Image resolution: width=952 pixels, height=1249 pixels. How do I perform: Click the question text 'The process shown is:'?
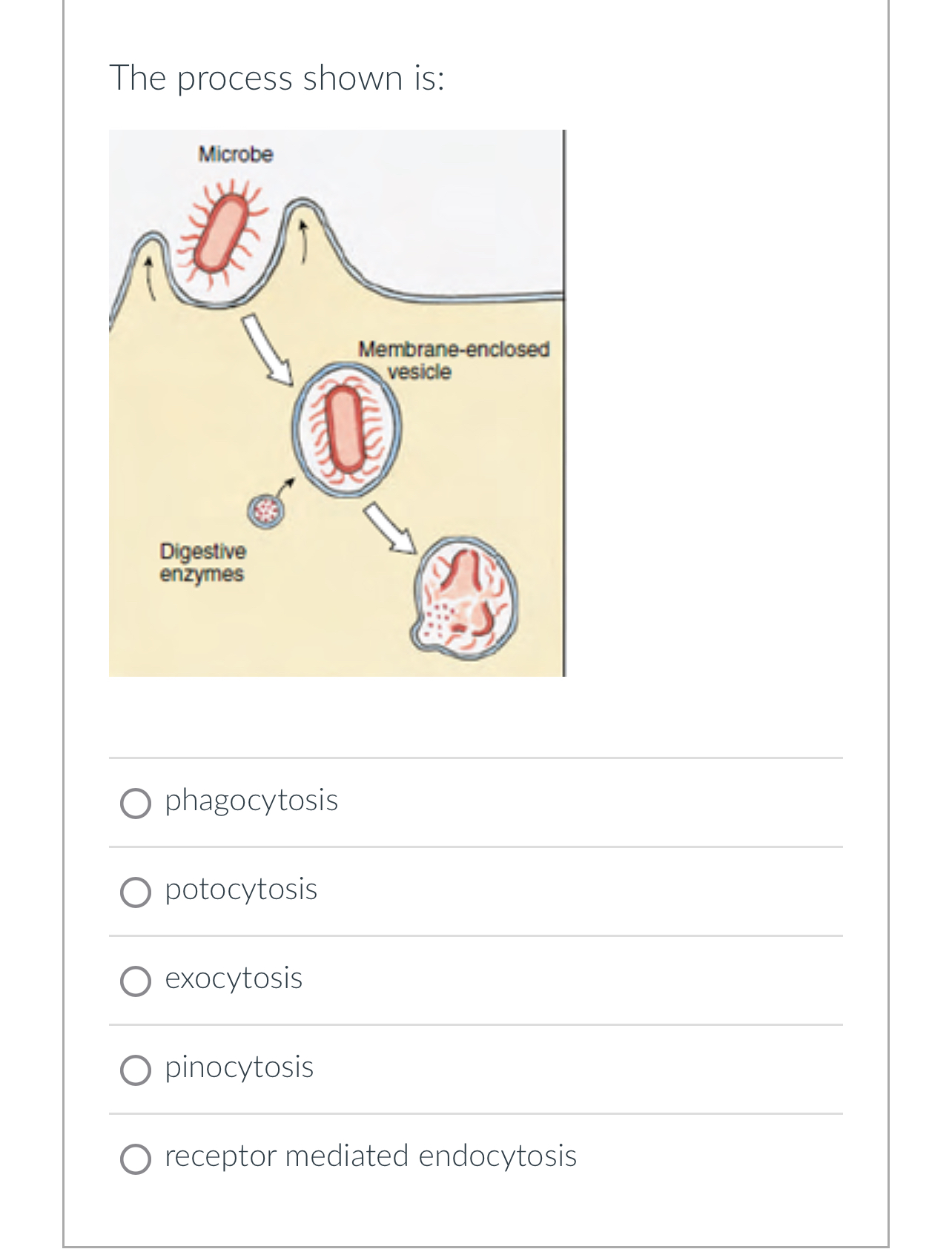click(277, 77)
